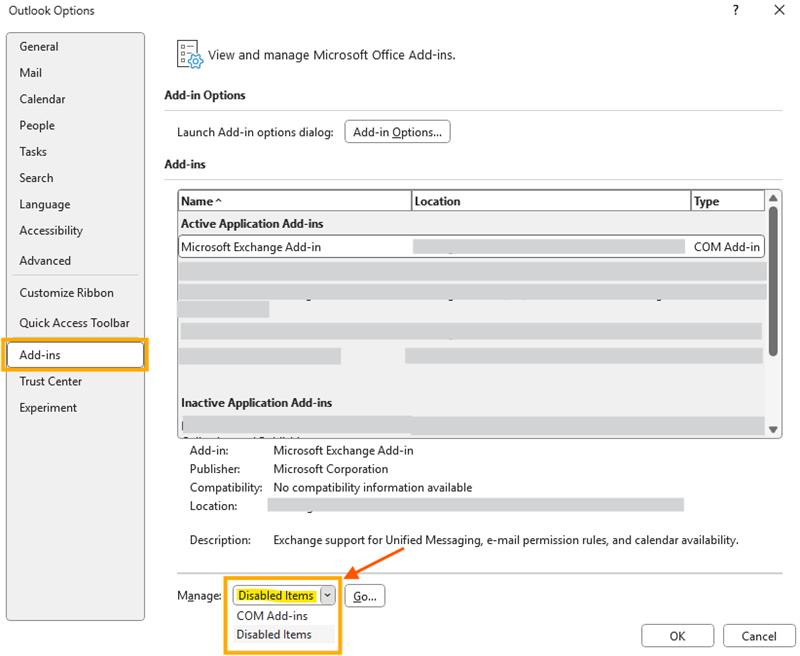800x656 pixels.
Task: Expand the Manage dropdown arrow
Action: click(328, 595)
